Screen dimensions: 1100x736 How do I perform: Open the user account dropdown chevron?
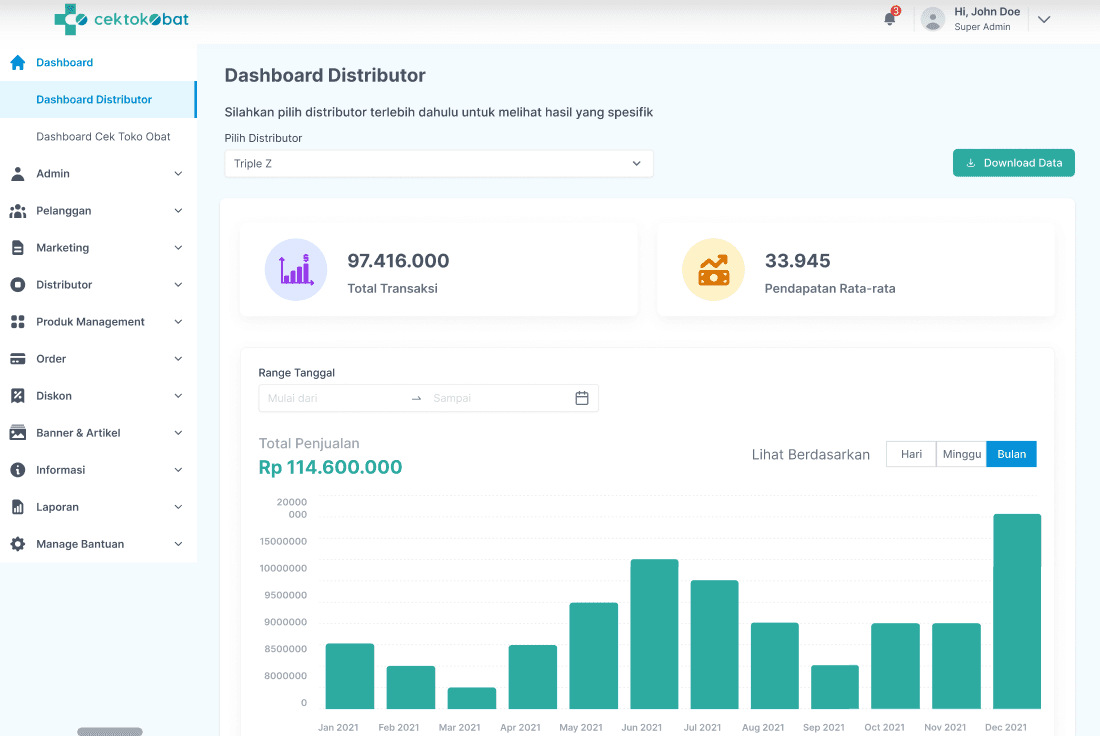(x=1044, y=19)
